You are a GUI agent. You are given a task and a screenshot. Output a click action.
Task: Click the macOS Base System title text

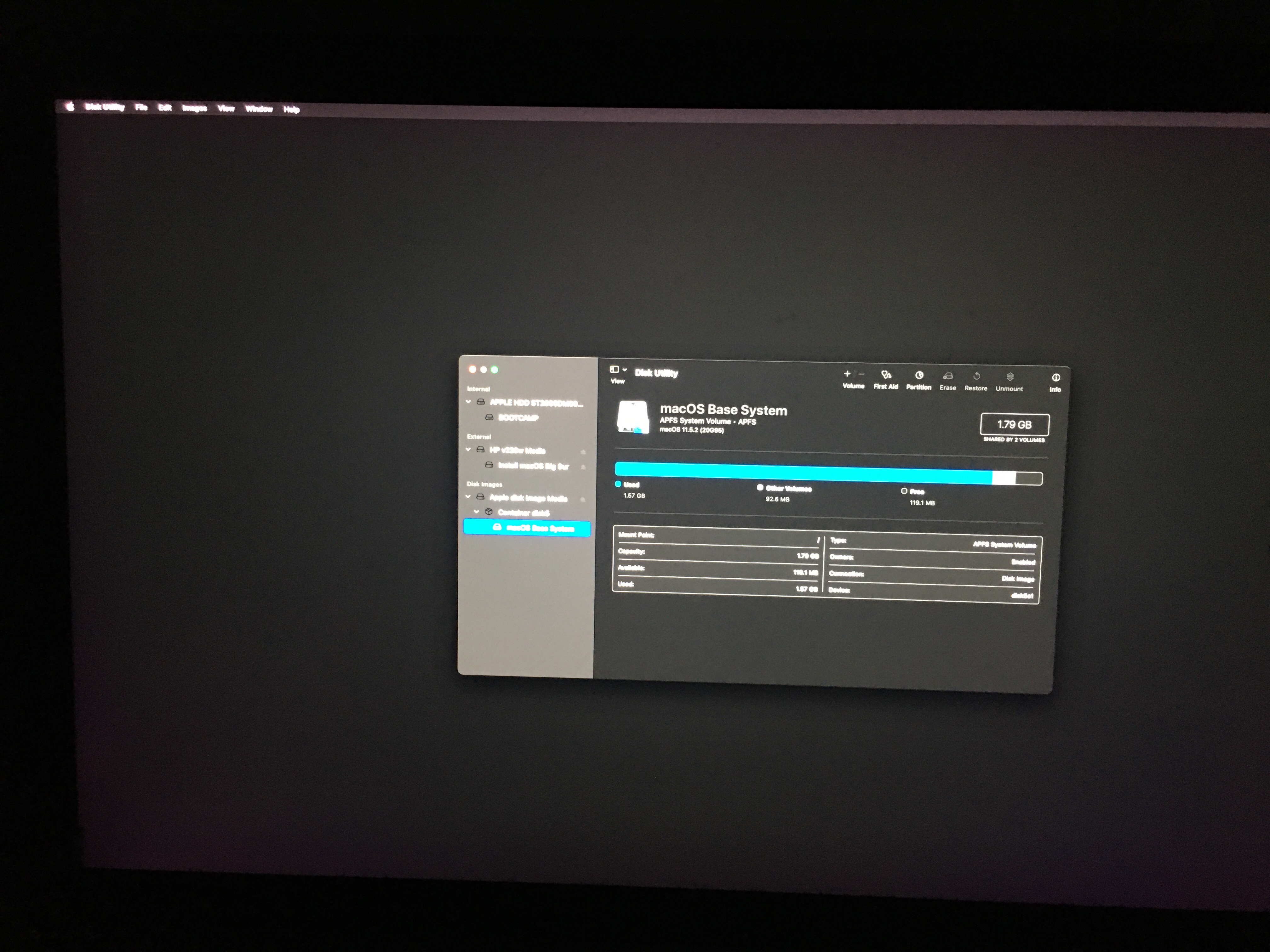[x=724, y=410]
